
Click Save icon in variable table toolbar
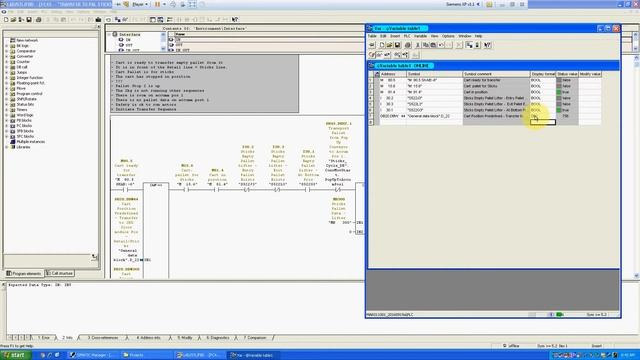397,45
